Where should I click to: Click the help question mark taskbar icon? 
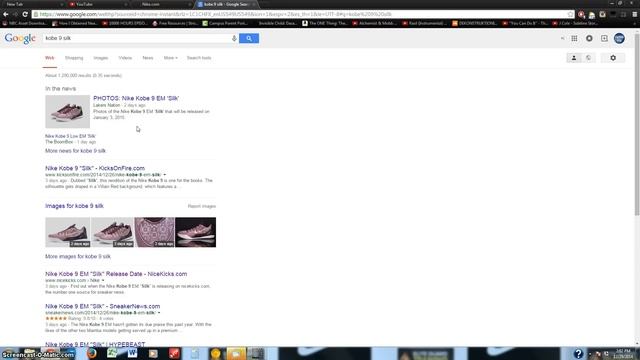point(578,353)
